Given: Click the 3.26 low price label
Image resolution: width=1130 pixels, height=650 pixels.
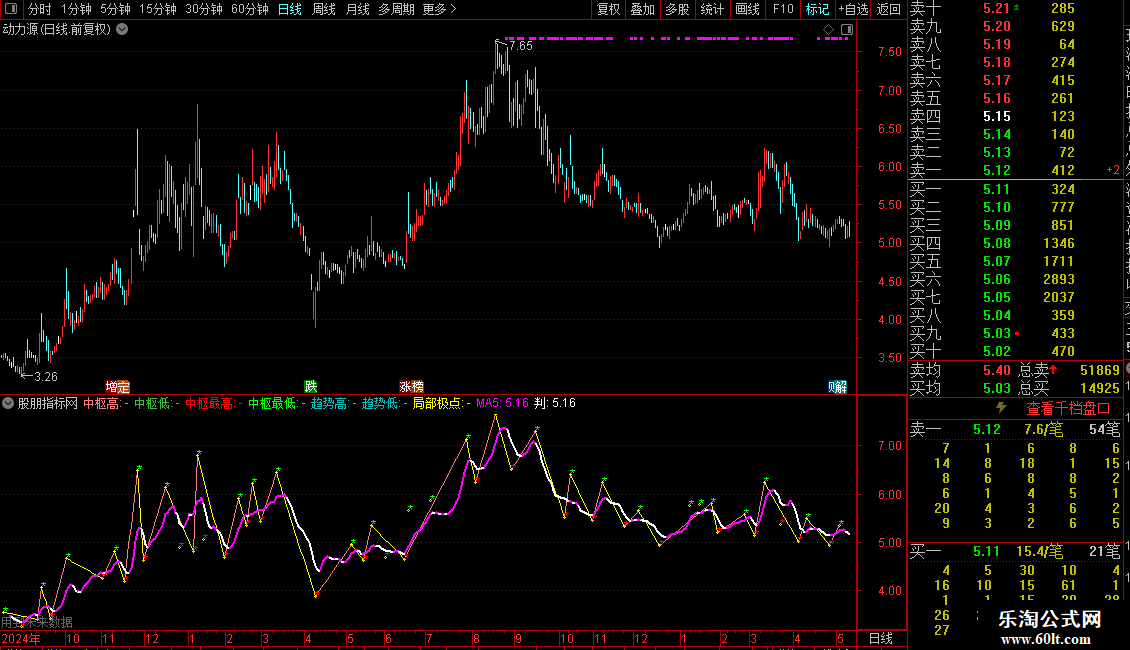Looking at the screenshot, I should pos(45,377).
